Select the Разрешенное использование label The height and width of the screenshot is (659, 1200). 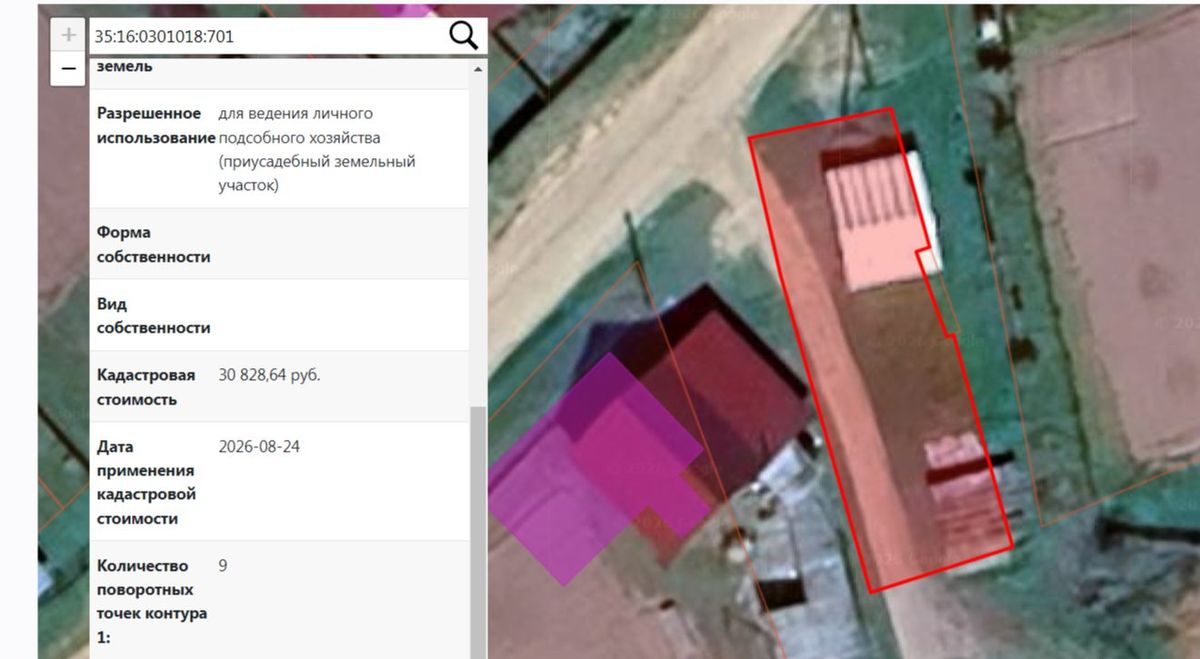pos(156,125)
